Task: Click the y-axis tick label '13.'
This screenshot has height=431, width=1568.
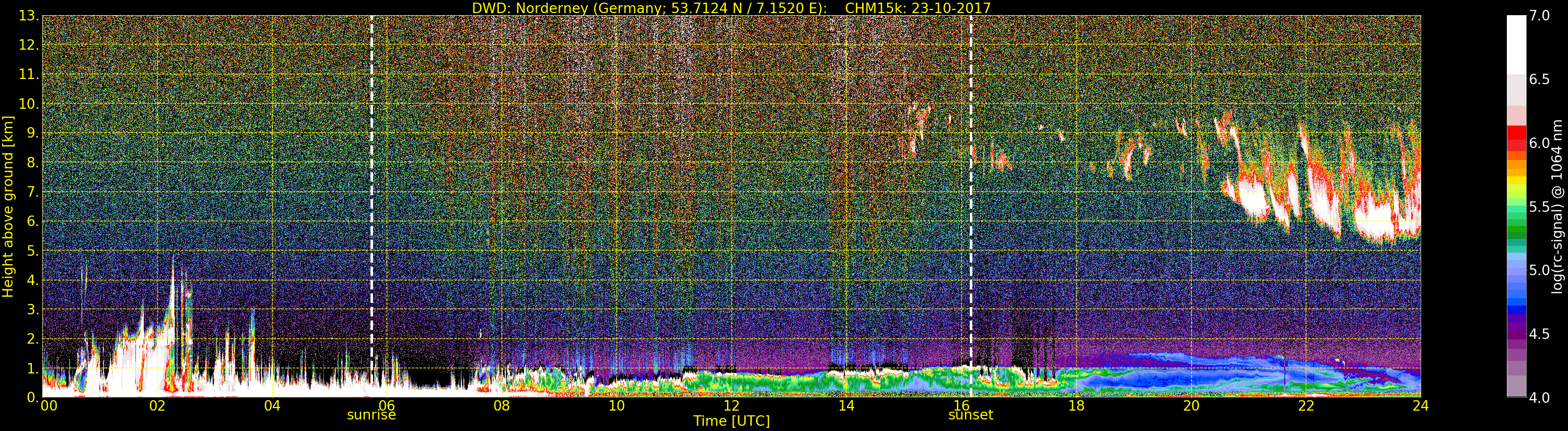Action: point(29,16)
